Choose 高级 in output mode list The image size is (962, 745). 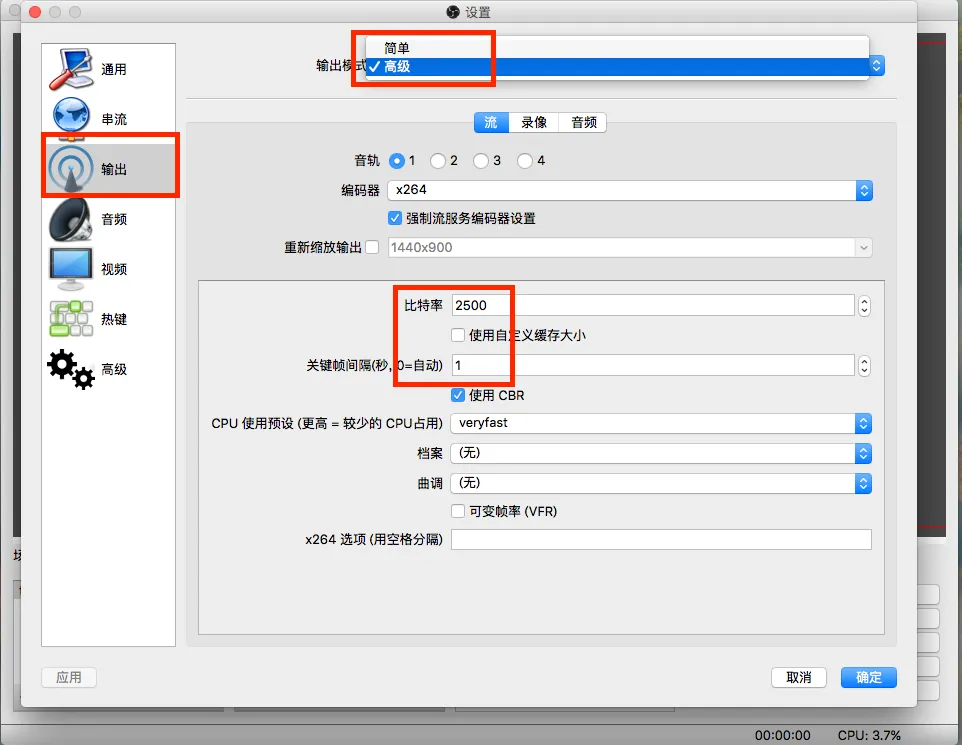[617, 66]
